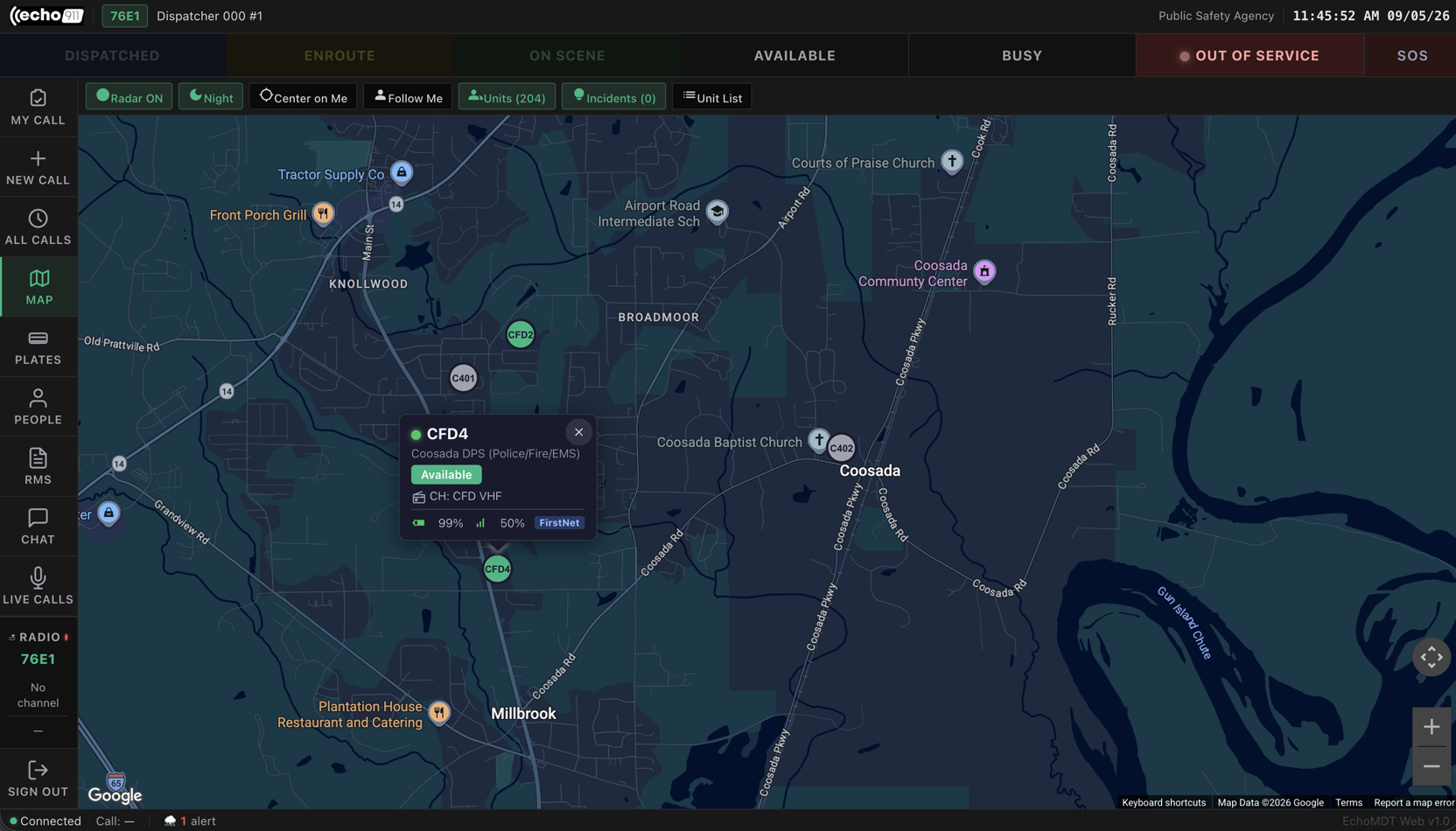Click Coosada Baptist Church pin
This screenshot has width=1456, height=831.
(x=818, y=440)
